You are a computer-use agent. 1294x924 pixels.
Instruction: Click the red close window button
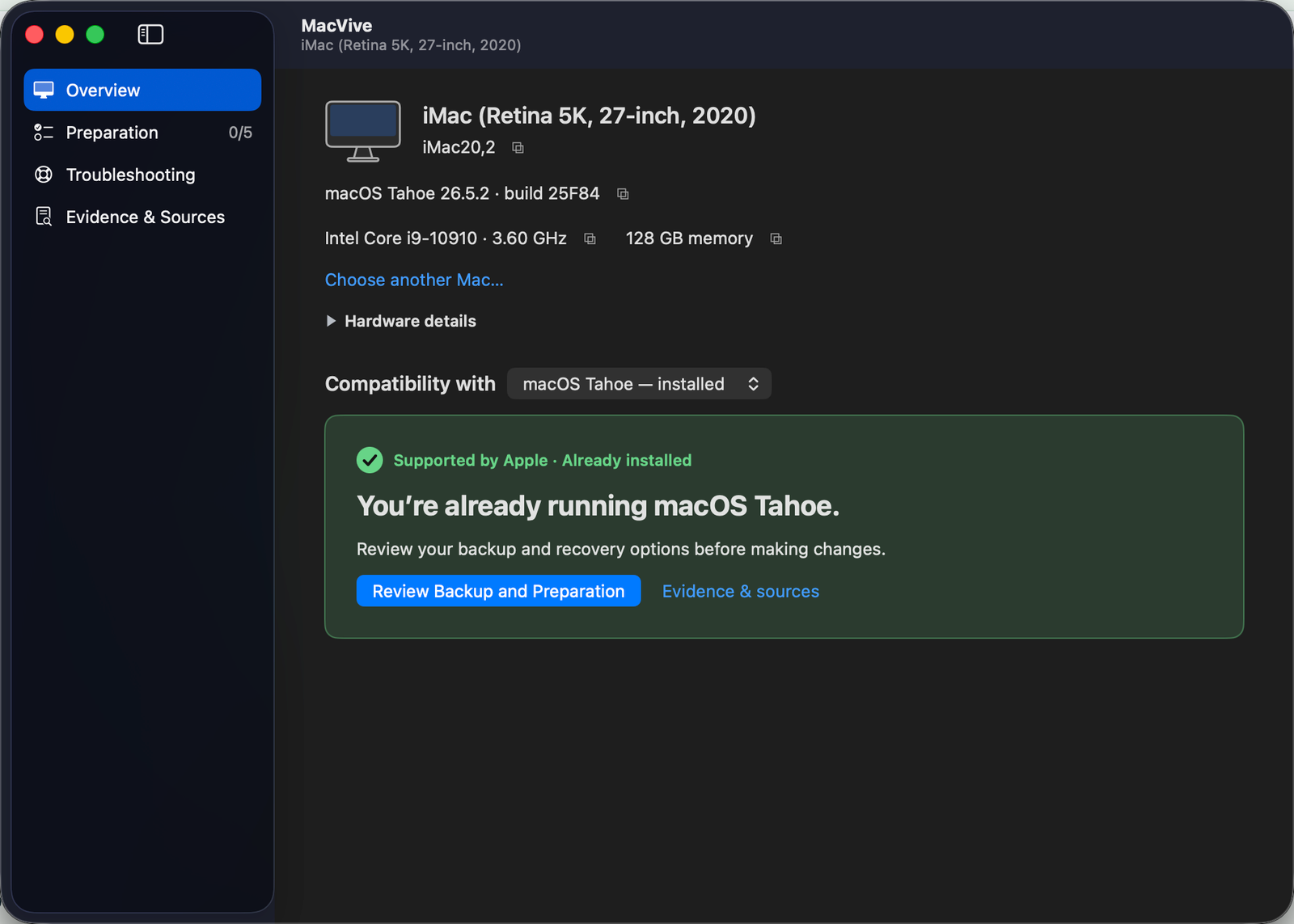(34, 34)
